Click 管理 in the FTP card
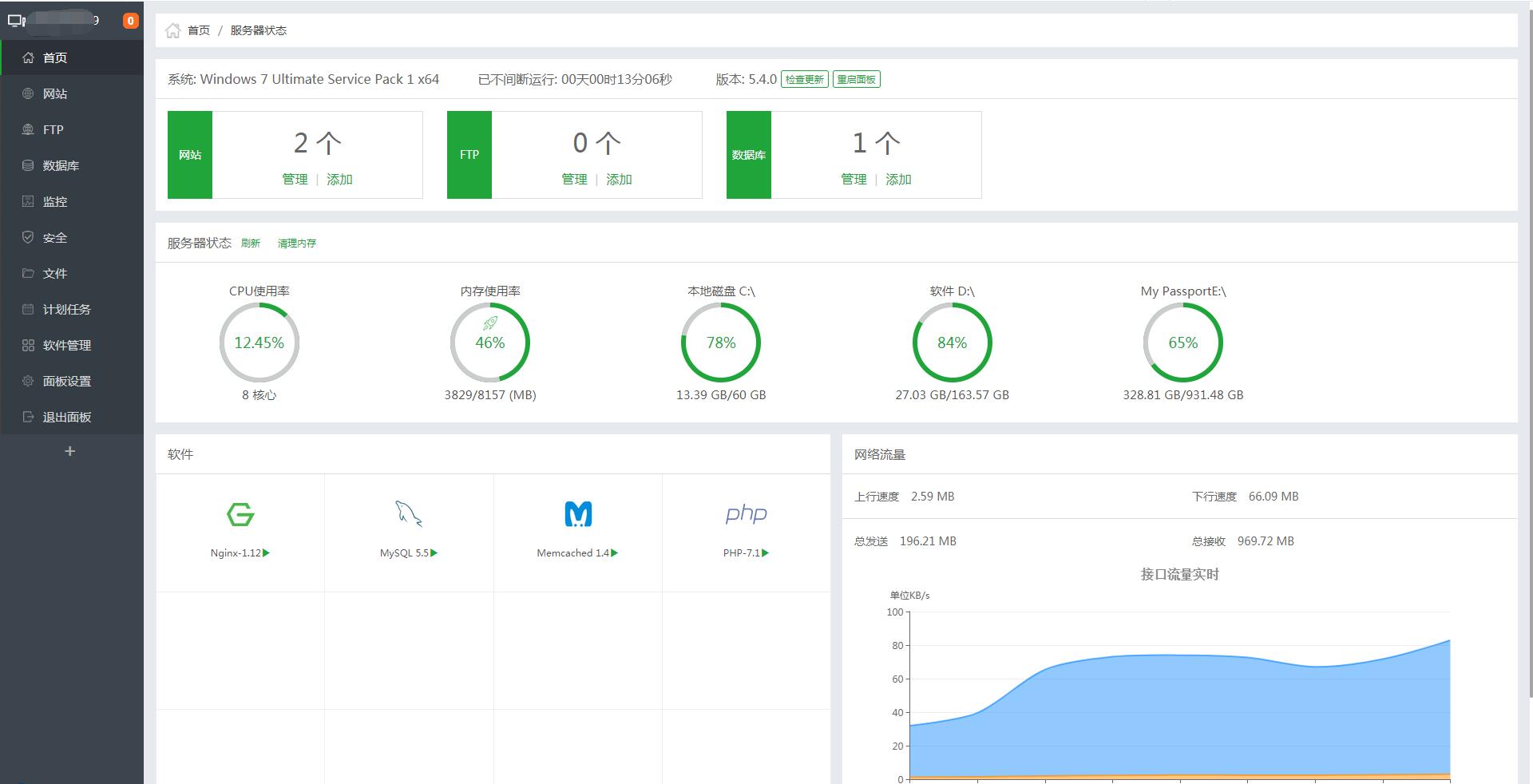Screen dimensions: 1533x784 [x=574, y=179]
